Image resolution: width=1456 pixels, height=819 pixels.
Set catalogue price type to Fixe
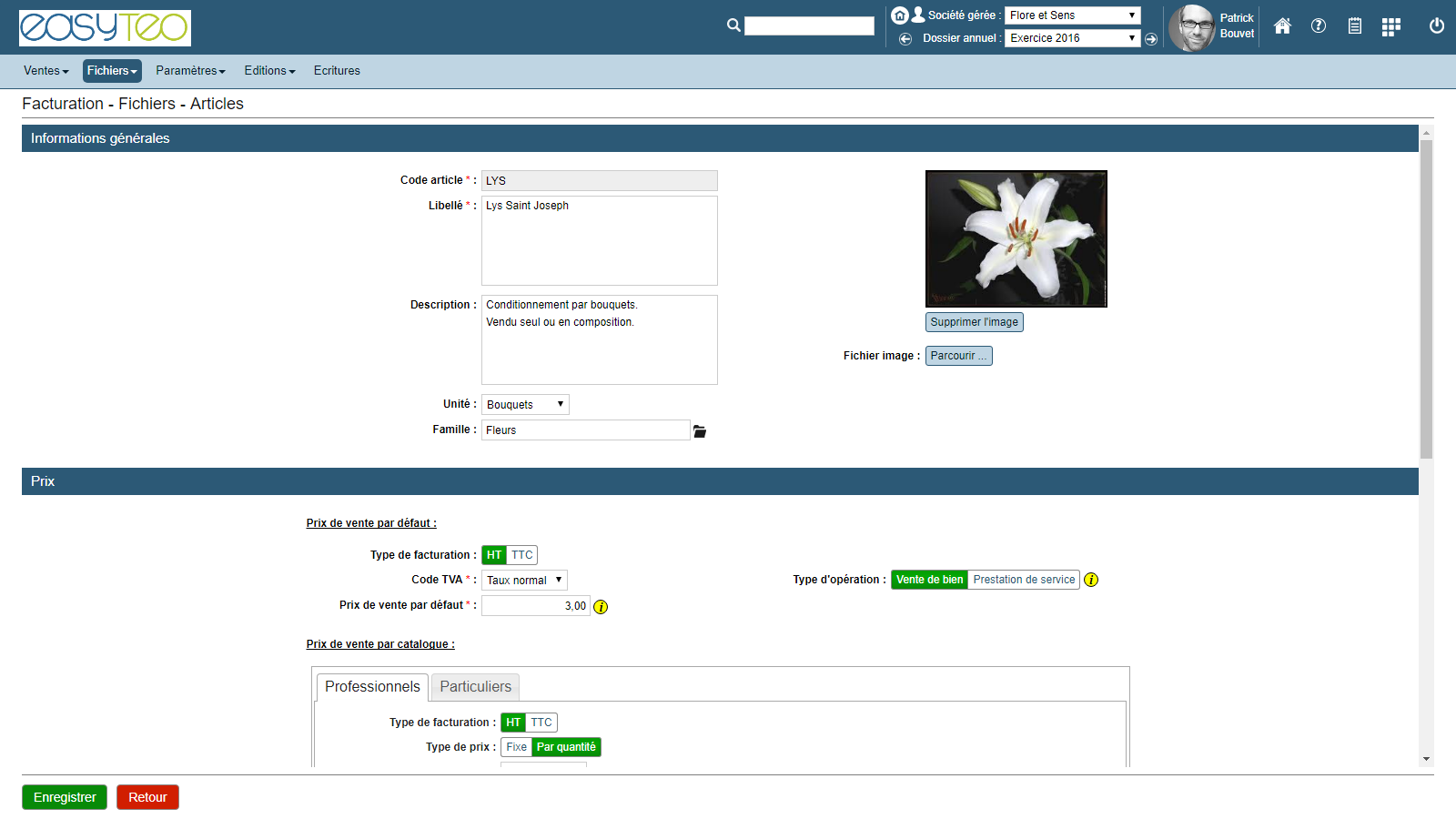click(x=516, y=747)
